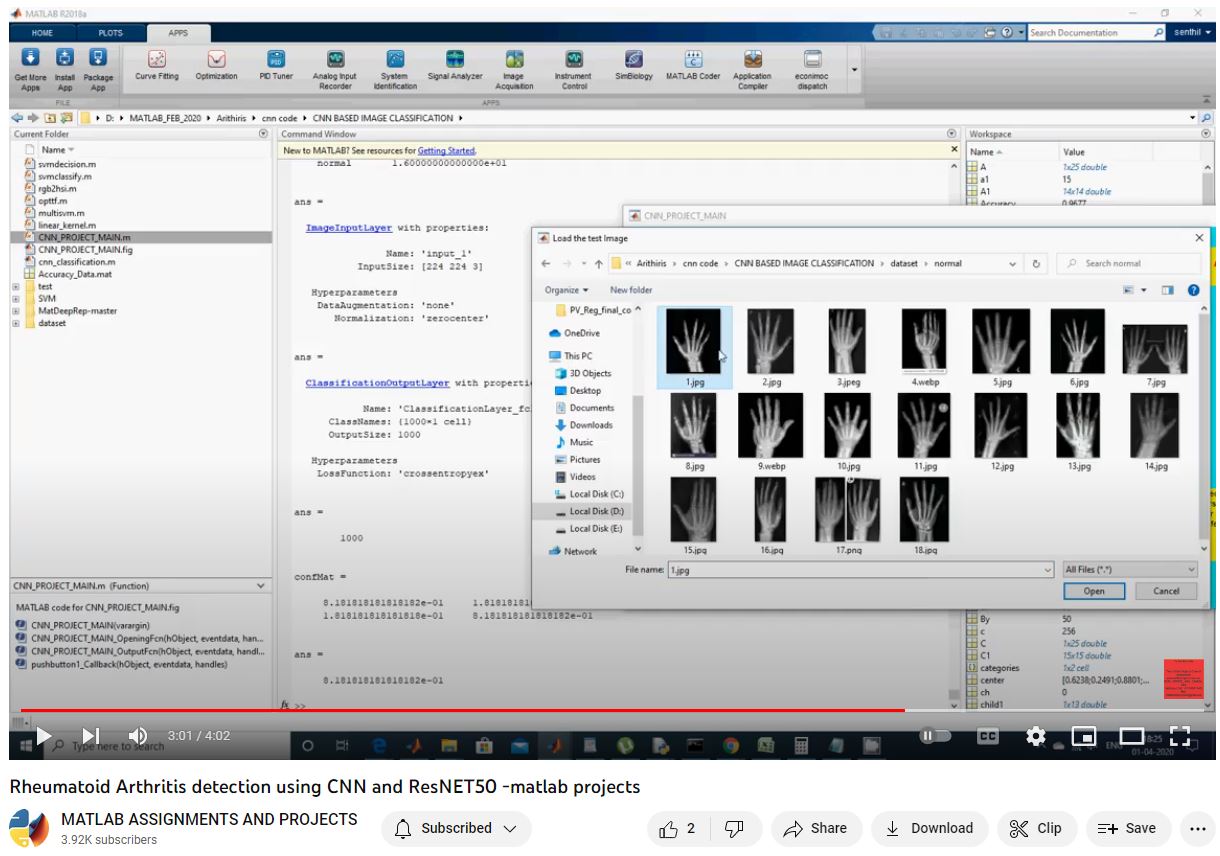Image resolution: width=1220 pixels, height=856 pixels.
Task: Expand the dataset folder in Current Folder
Action: (x=16, y=323)
